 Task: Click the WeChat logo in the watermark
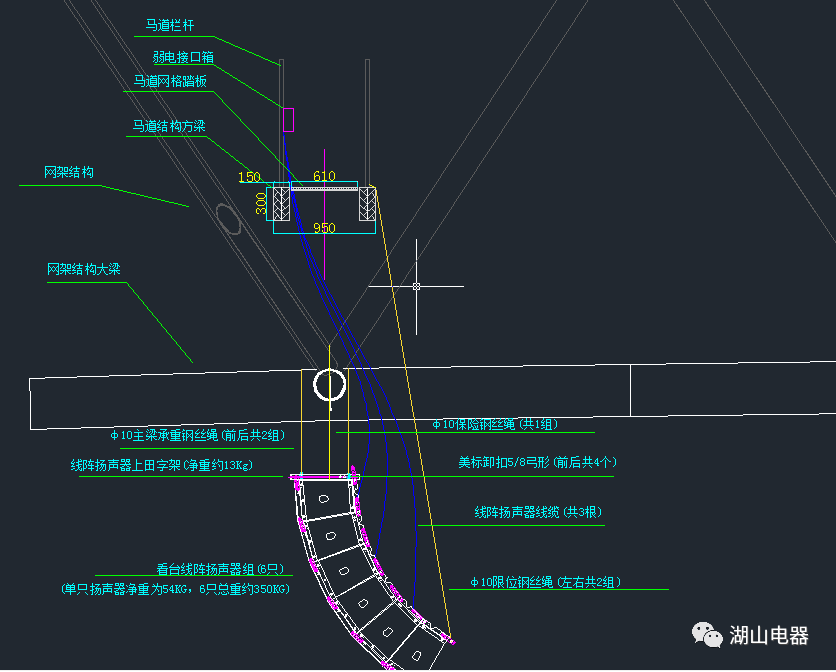[x=709, y=635]
